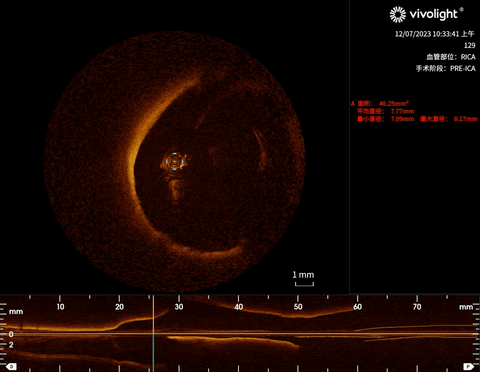Click the 10 mm tick on the ruler
This screenshot has width=480, height=372.
point(60,306)
